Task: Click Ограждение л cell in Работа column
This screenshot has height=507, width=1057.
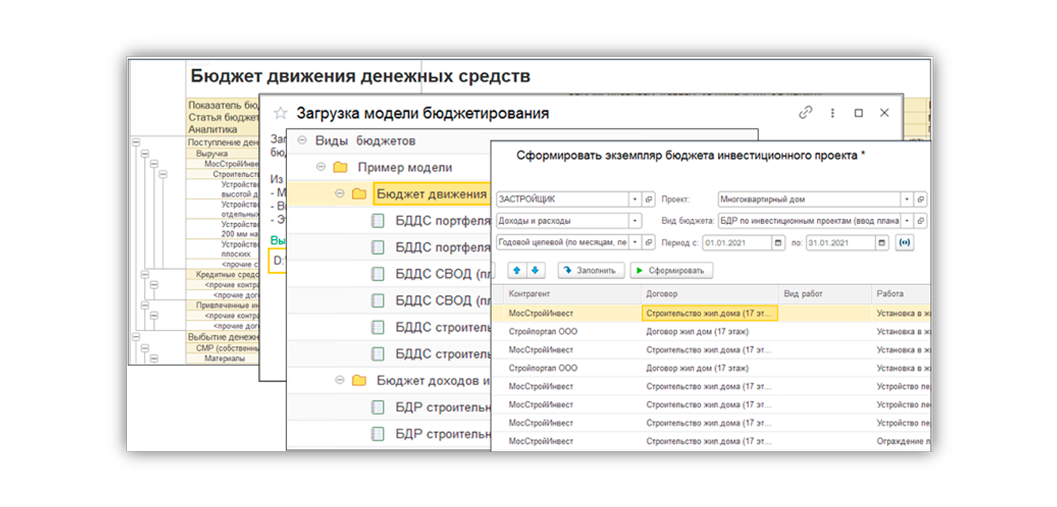Action: point(903,441)
